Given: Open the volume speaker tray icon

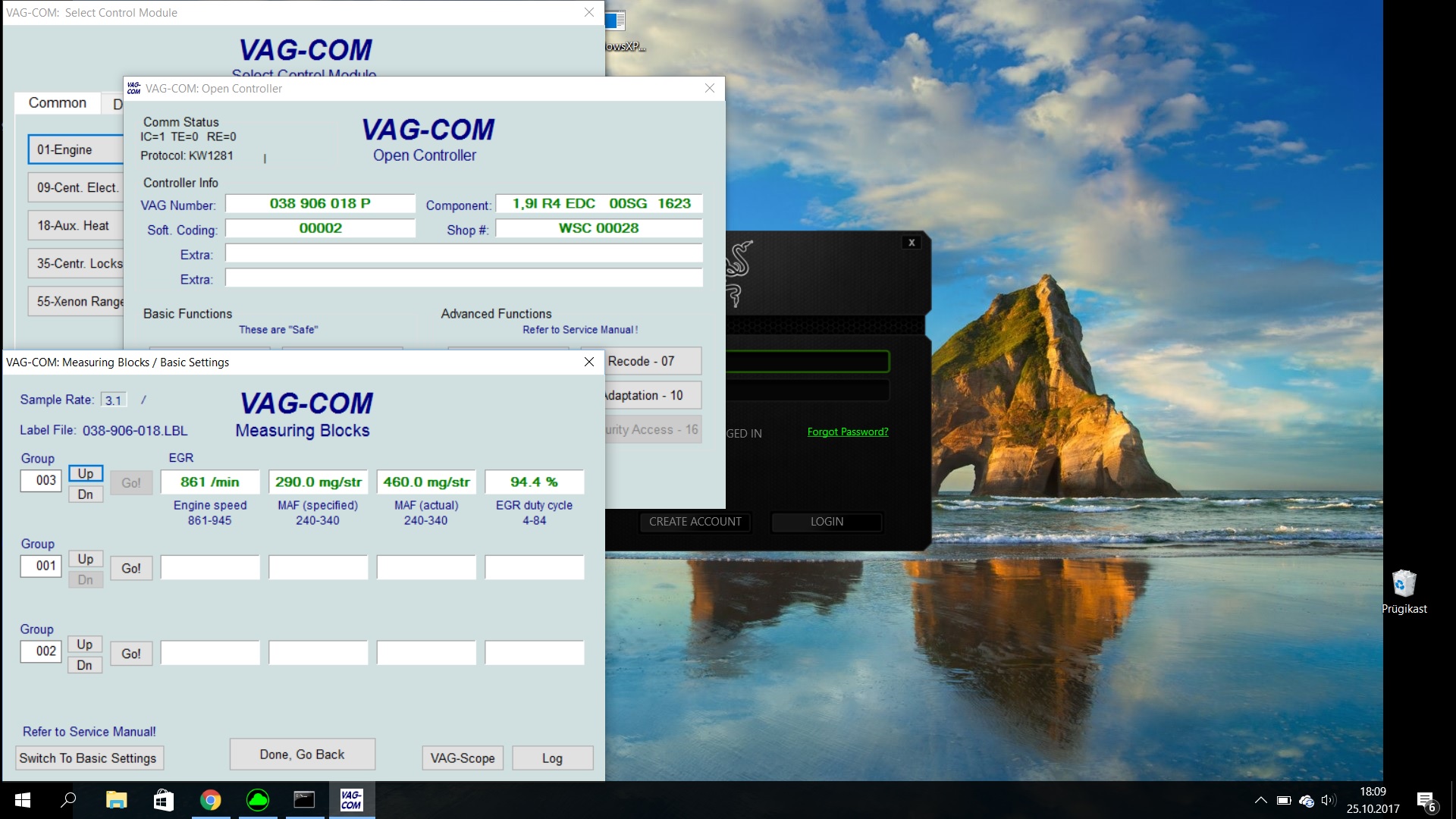Looking at the screenshot, I should [1328, 800].
